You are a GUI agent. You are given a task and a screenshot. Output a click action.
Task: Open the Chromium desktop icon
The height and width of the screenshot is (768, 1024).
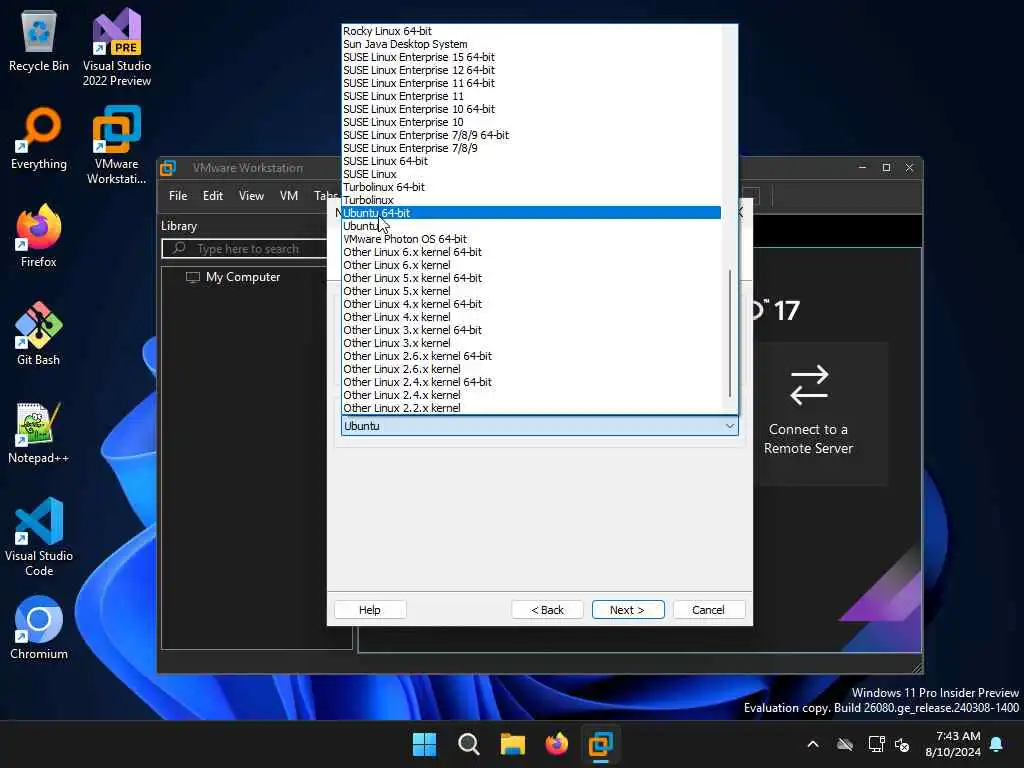point(39,628)
